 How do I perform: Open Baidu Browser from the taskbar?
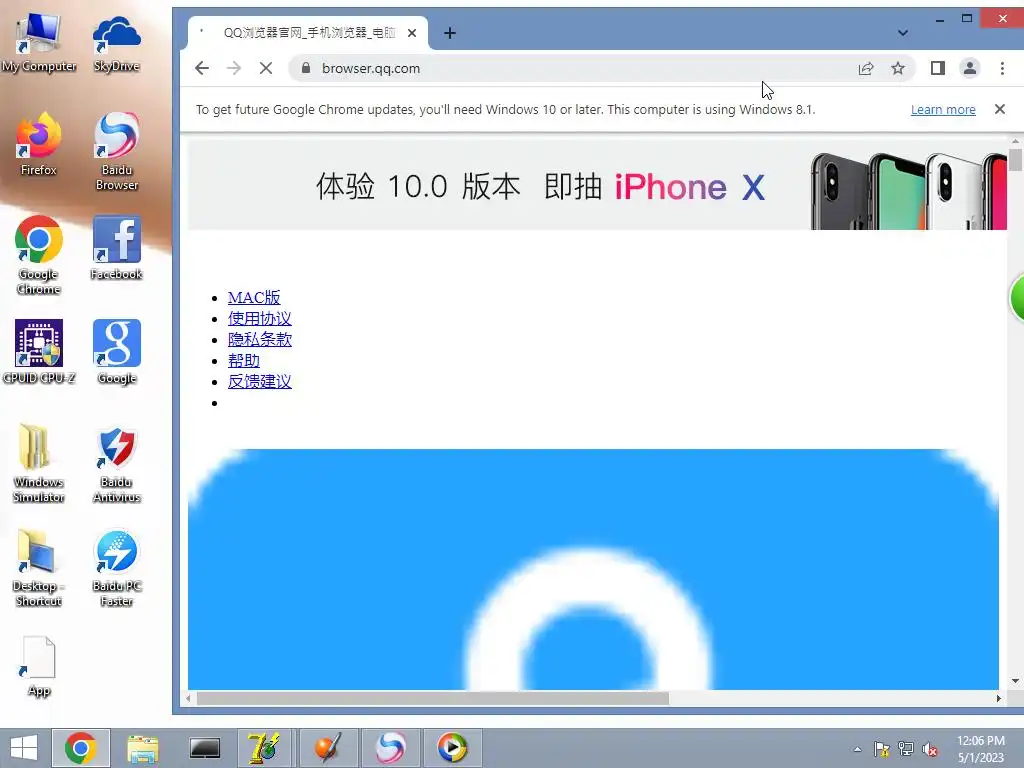coord(390,748)
